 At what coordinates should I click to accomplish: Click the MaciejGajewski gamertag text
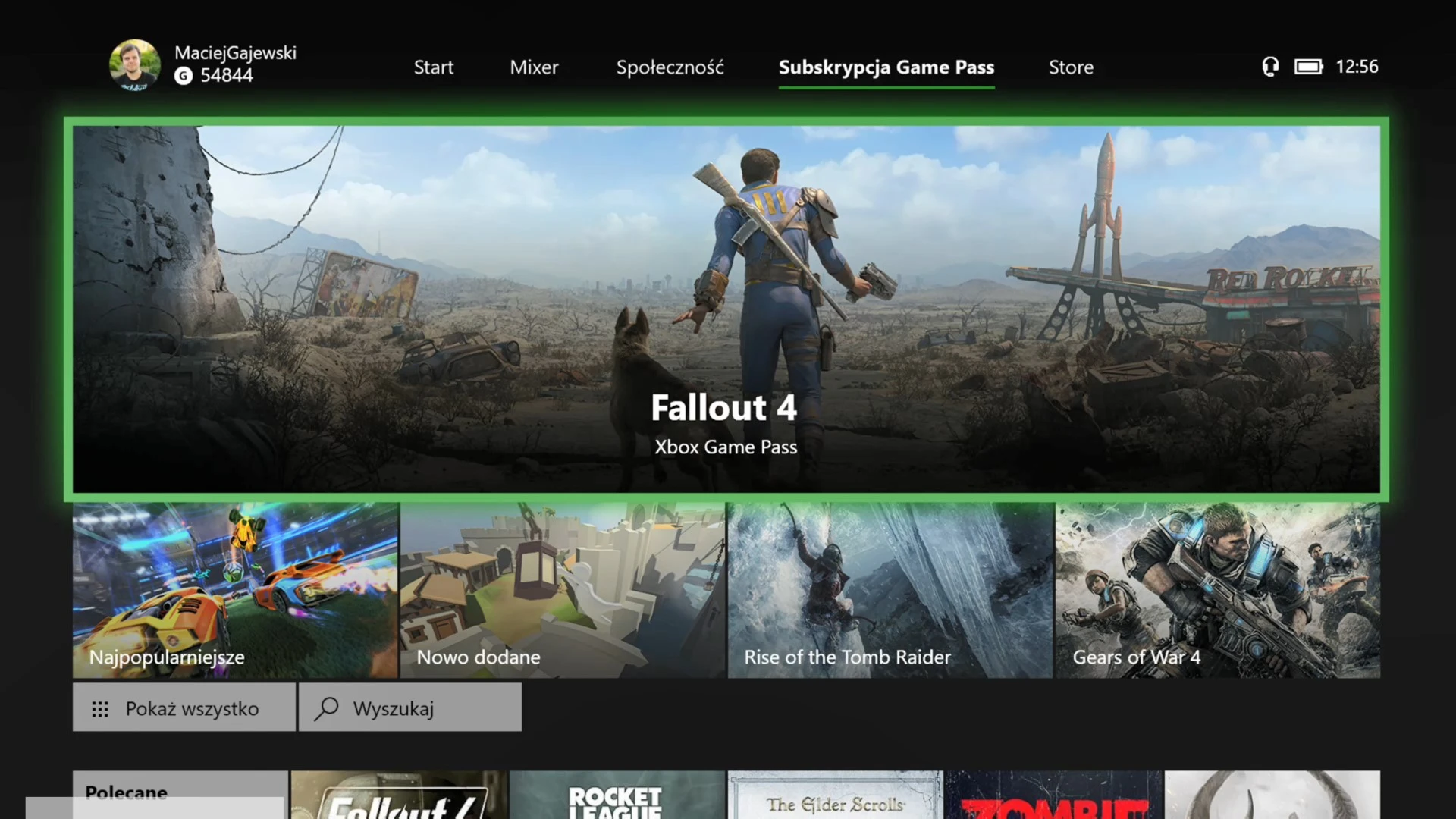235,53
